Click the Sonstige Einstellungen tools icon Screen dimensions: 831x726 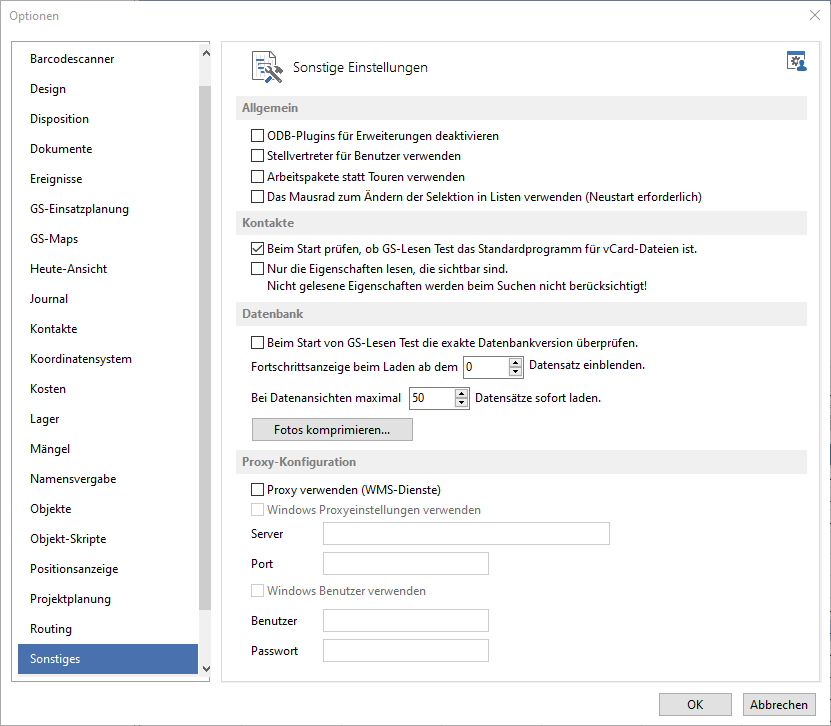[x=267, y=67]
